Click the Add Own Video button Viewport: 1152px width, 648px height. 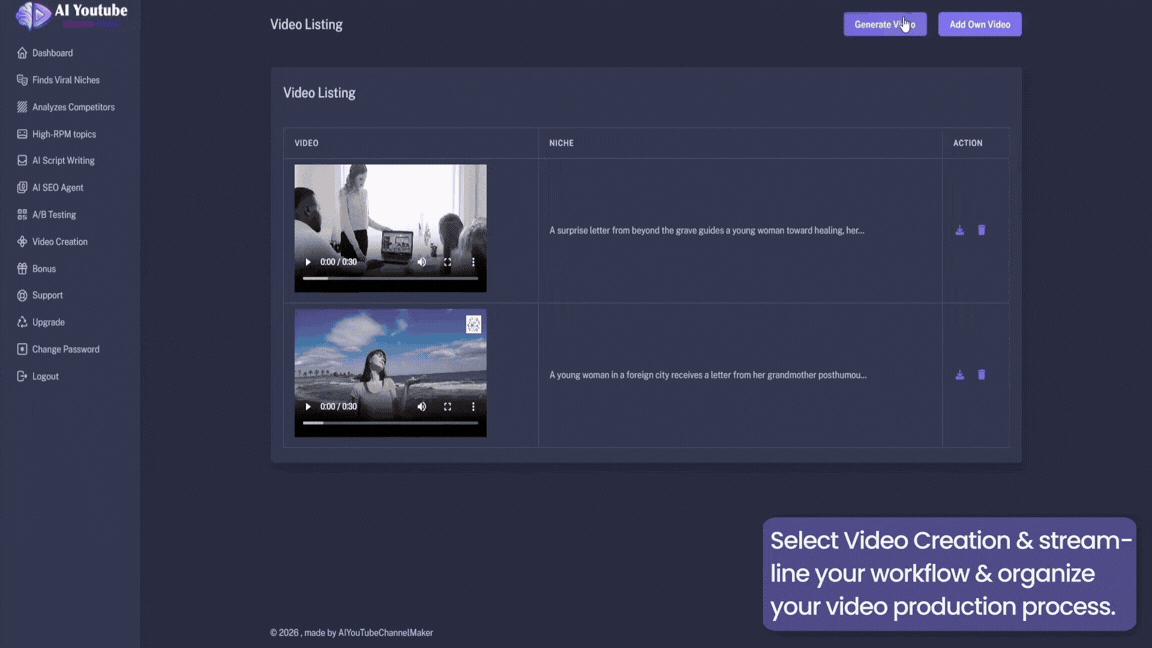click(x=979, y=23)
